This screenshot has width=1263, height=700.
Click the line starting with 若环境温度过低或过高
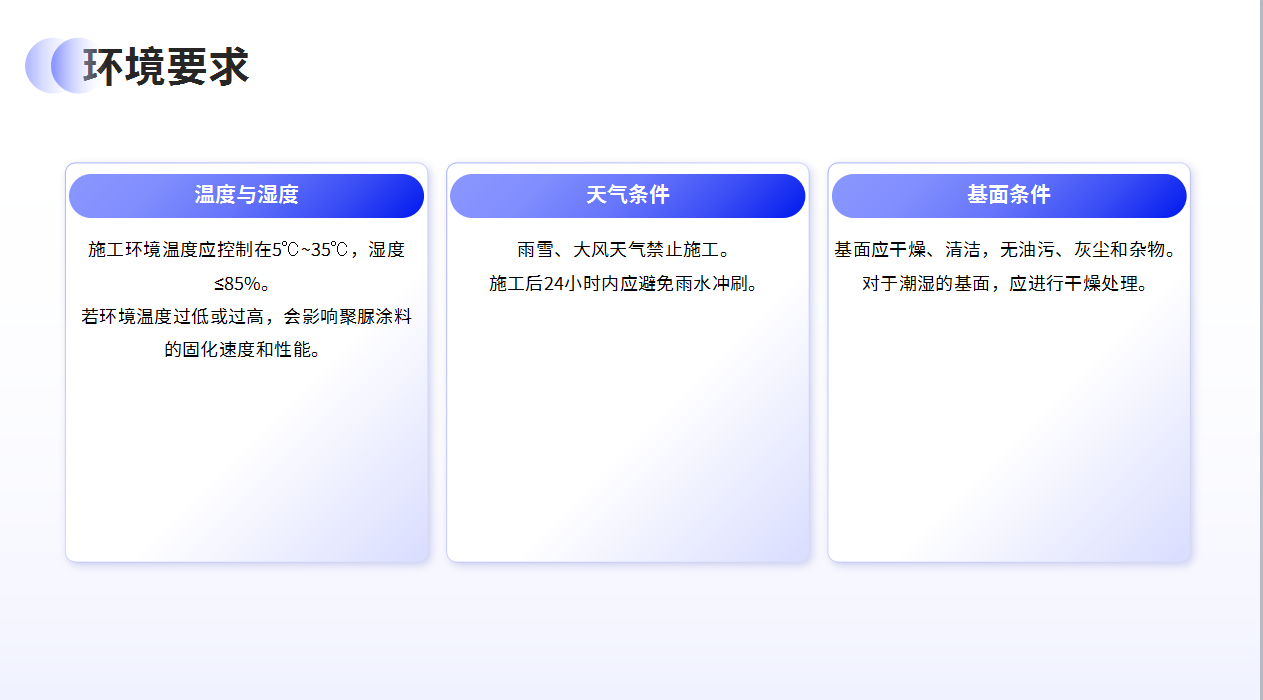tap(246, 317)
